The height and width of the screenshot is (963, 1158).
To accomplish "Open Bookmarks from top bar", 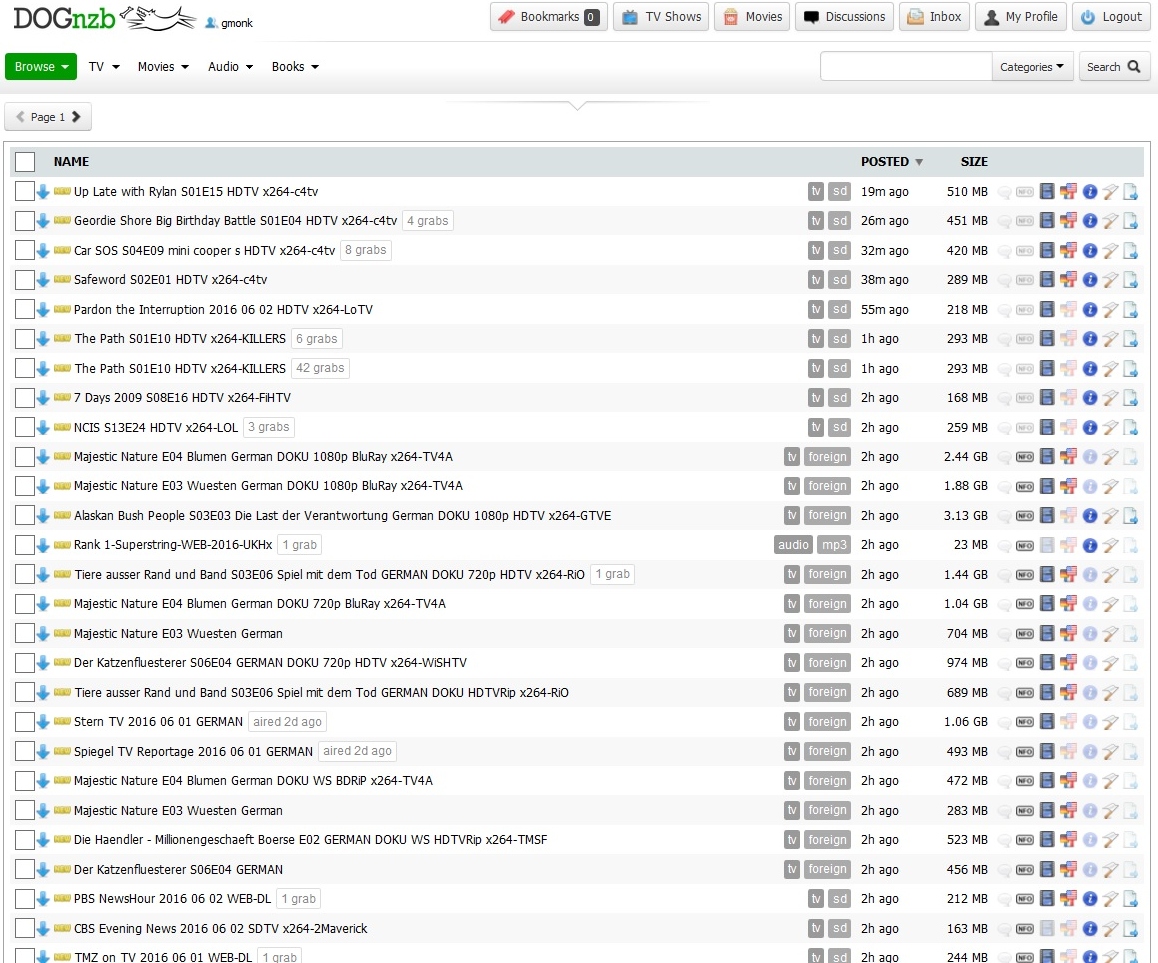I will pyautogui.click(x=549, y=16).
